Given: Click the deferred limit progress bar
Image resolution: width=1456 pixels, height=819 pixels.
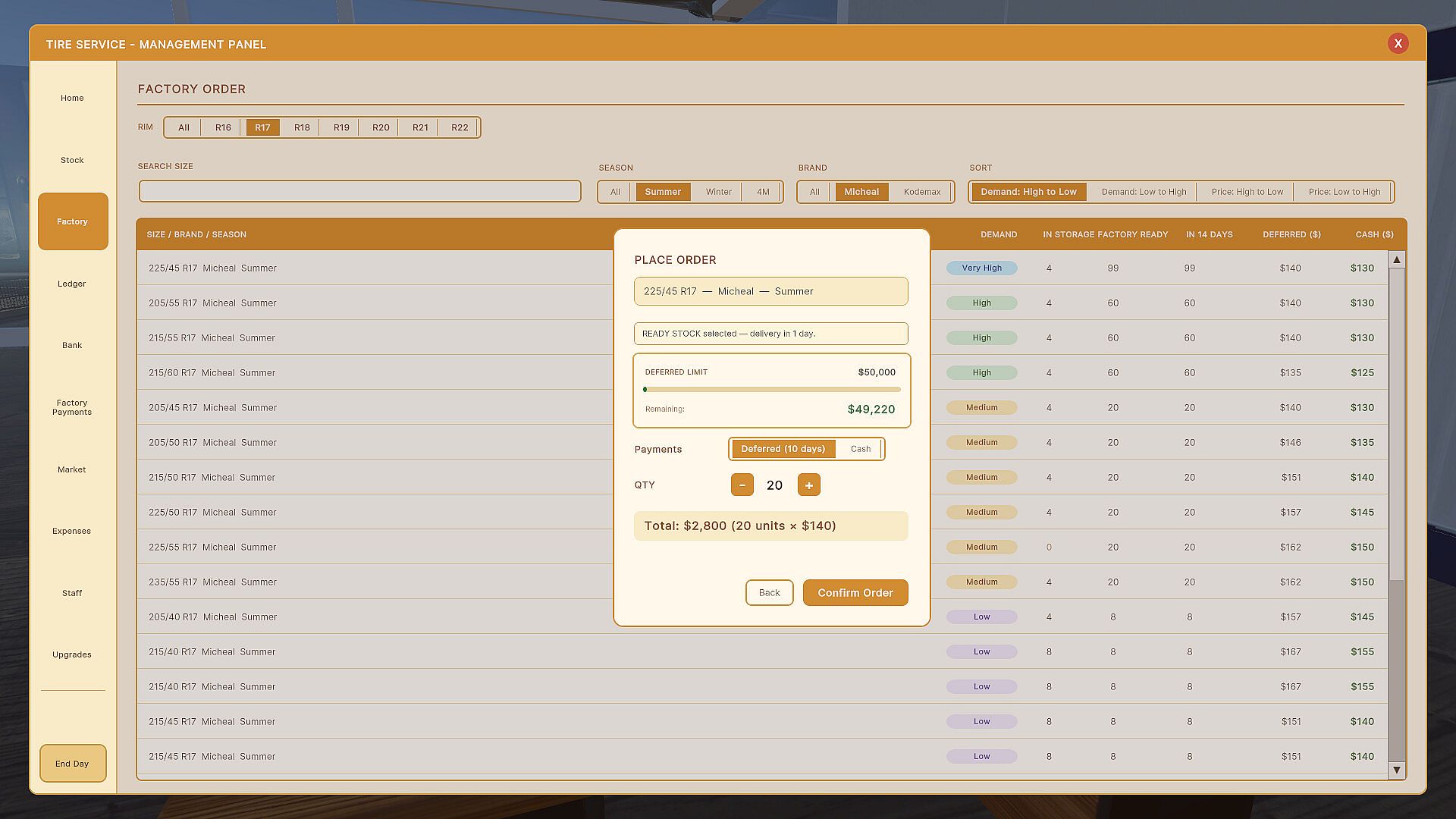Looking at the screenshot, I should coord(772,390).
